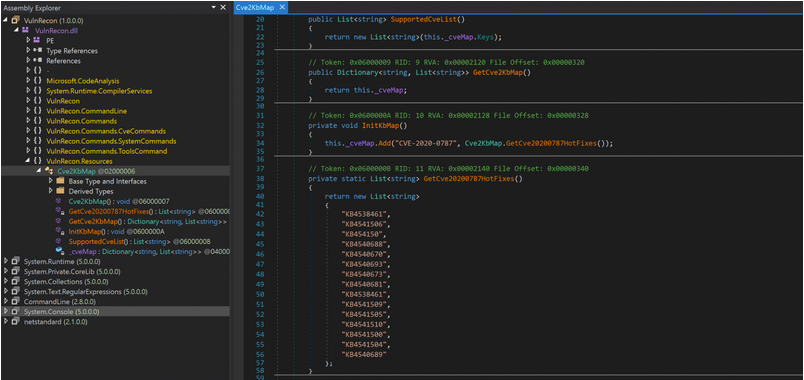Click SupportedCveList method name on code line 20
Image resolution: width=804 pixels, height=380 pixels.
point(424,19)
